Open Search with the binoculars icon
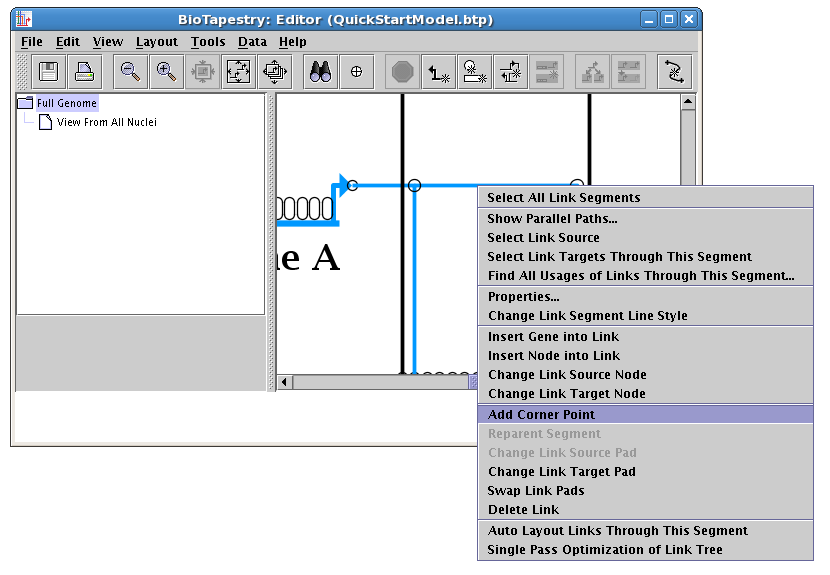The image size is (830, 575). point(320,71)
